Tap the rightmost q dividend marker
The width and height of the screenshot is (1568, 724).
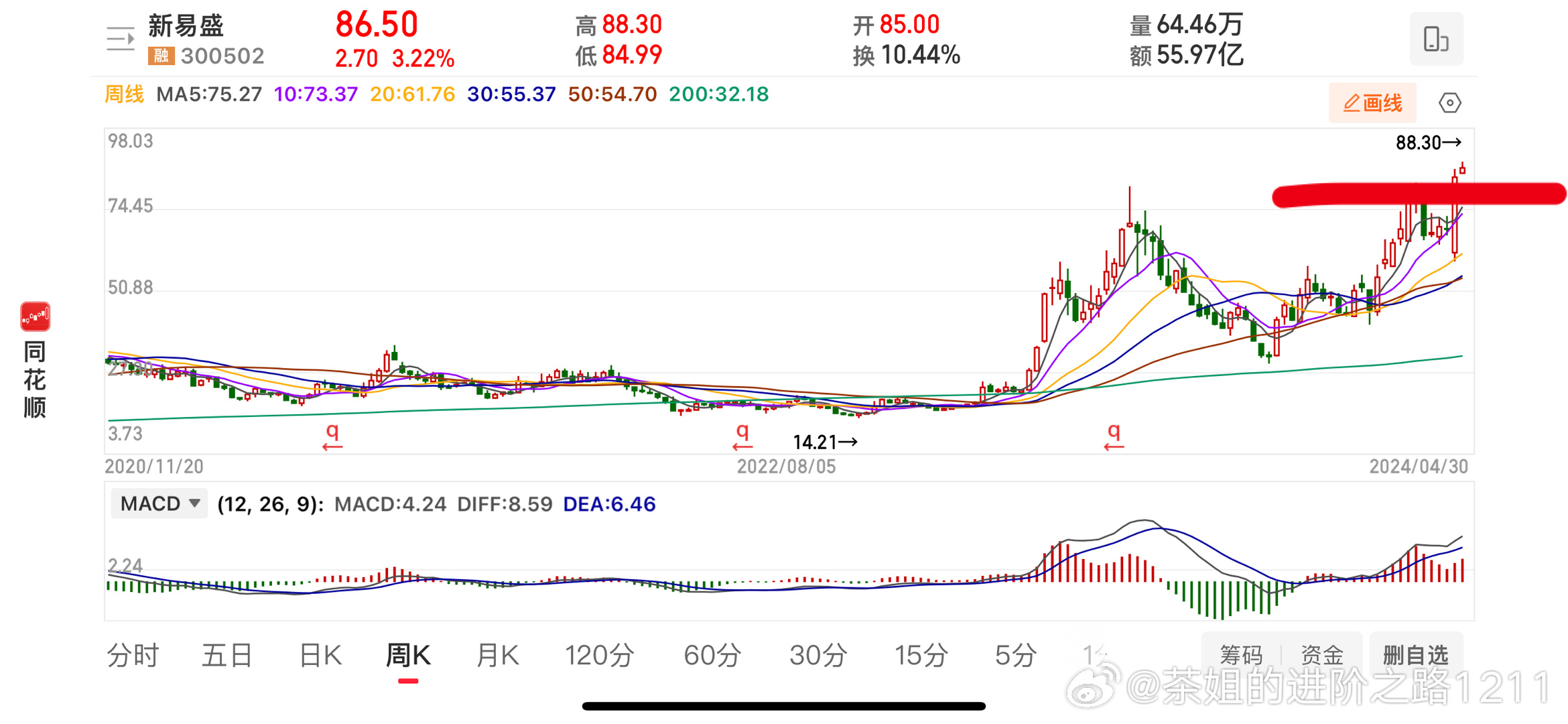pos(1114,436)
